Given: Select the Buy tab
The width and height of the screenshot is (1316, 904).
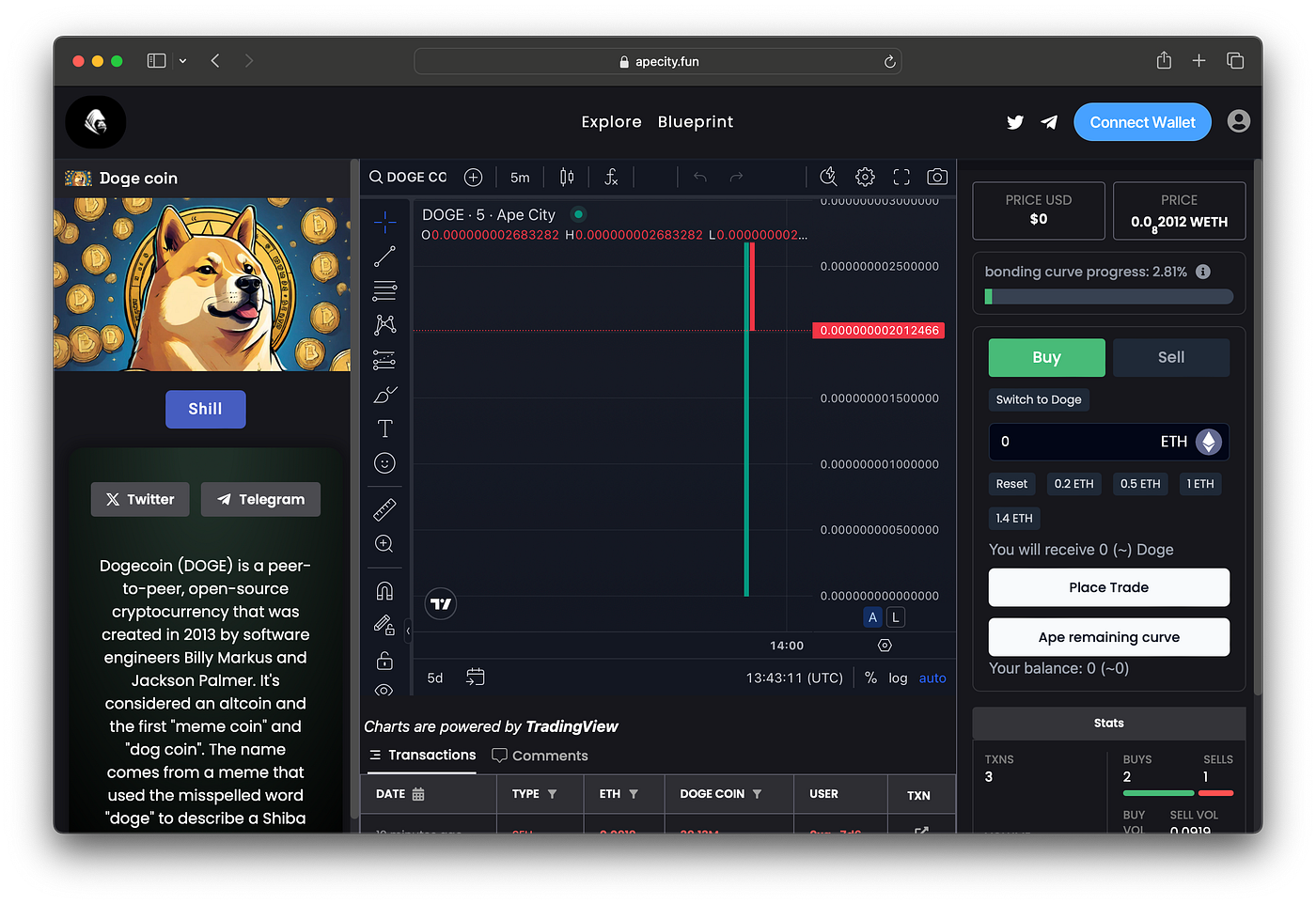Looking at the screenshot, I should pyautogui.click(x=1046, y=357).
